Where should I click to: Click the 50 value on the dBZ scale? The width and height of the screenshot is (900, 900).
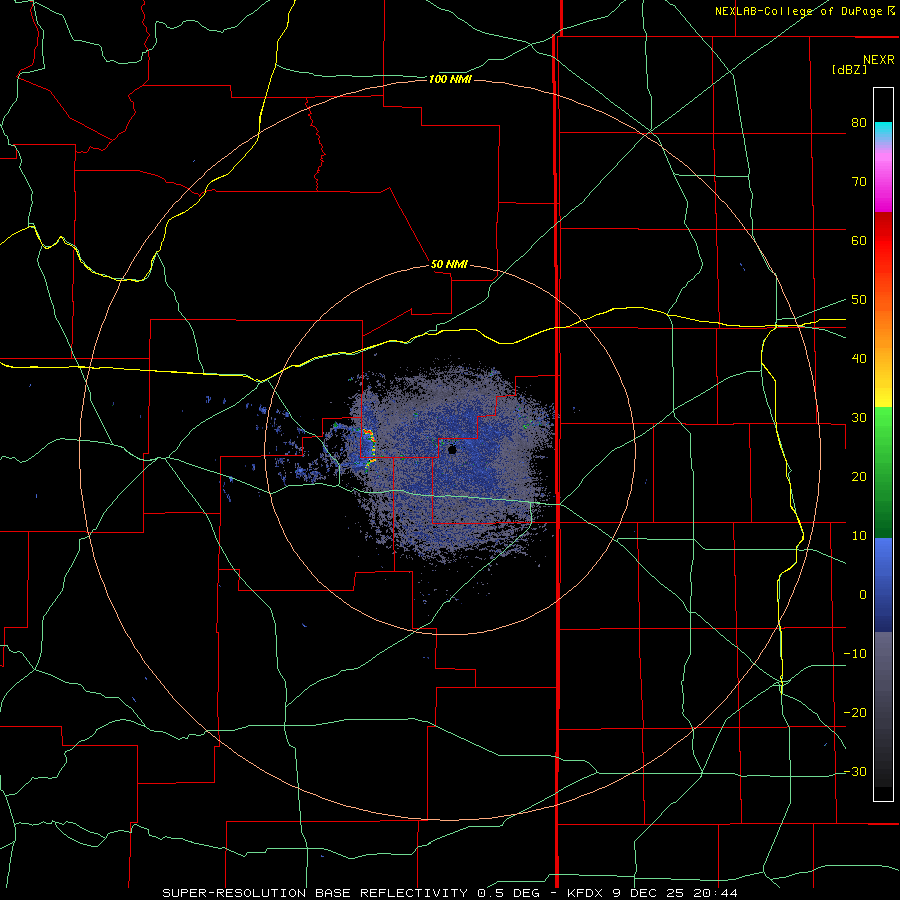[x=859, y=300]
